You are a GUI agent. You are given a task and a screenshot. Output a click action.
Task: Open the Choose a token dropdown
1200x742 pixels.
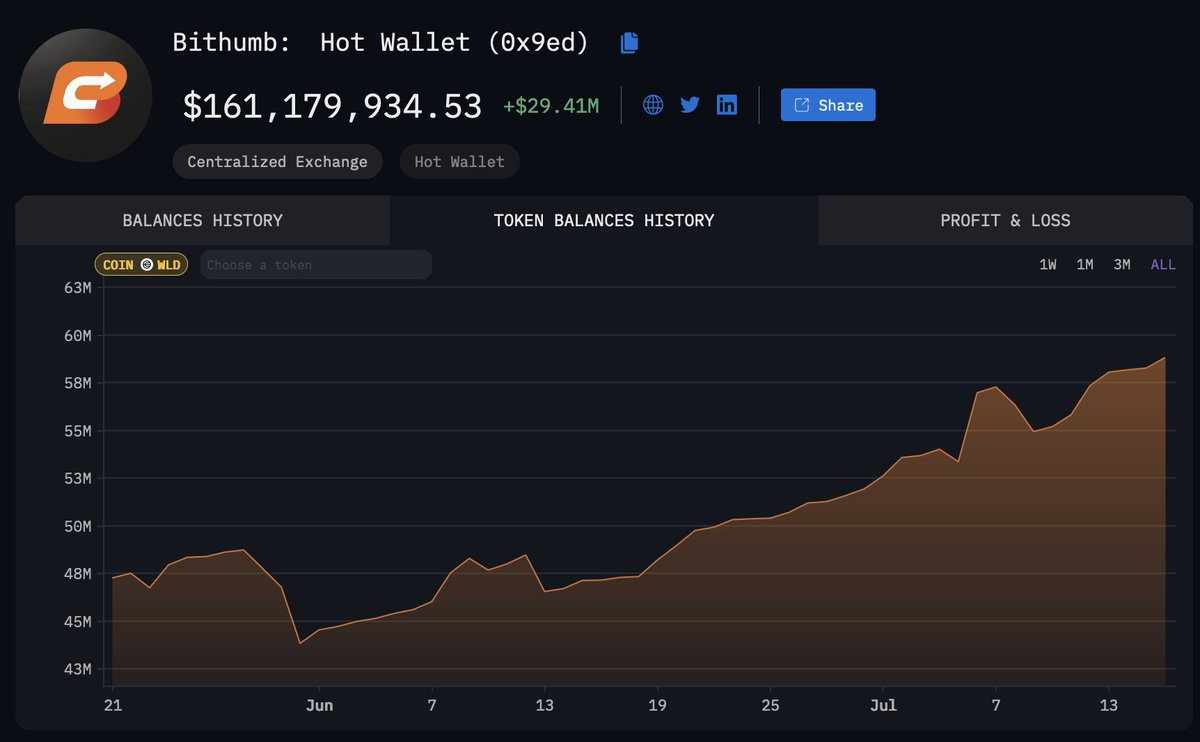coord(315,264)
